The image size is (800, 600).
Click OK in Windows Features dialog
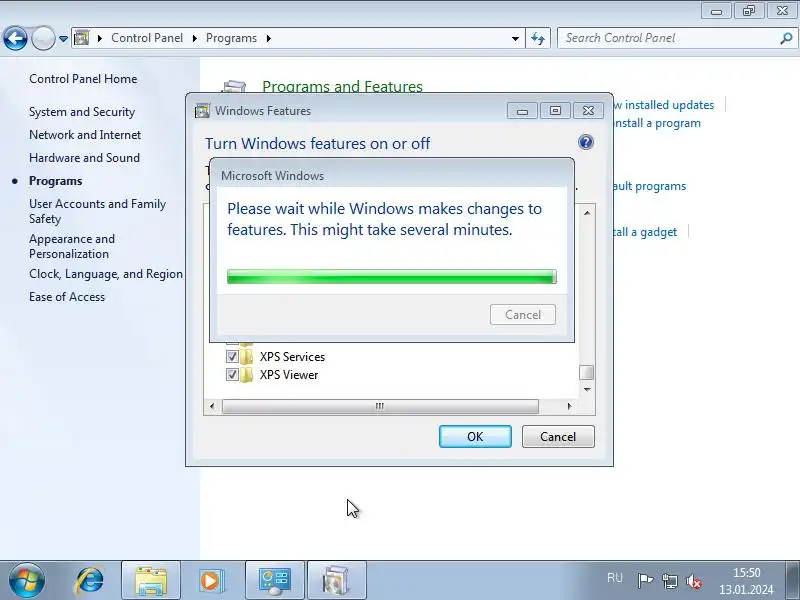tap(475, 437)
